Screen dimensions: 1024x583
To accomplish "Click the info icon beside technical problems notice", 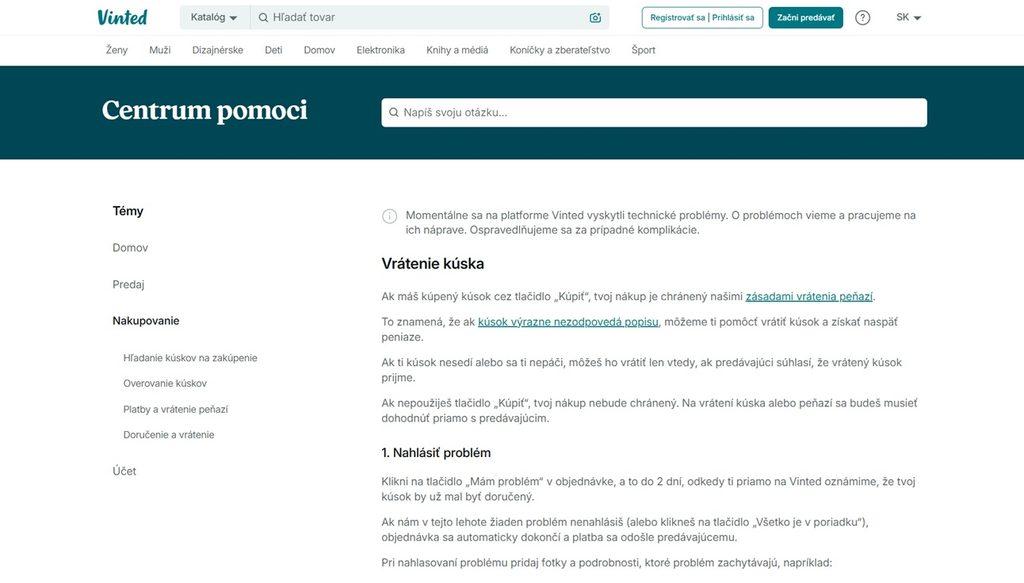I will click(x=389, y=216).
